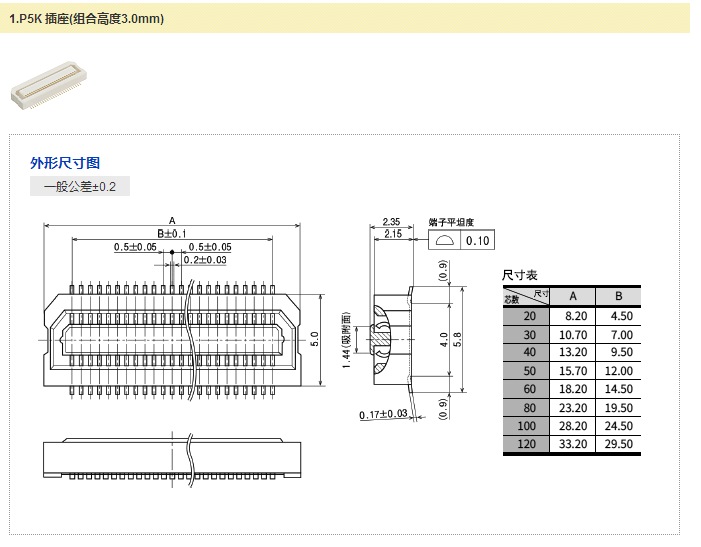The height and width of the screenshot is (547, 701).
Task: Click the 2.35 width dimension label
Action: pyautogui.click(x=391, y=222)
